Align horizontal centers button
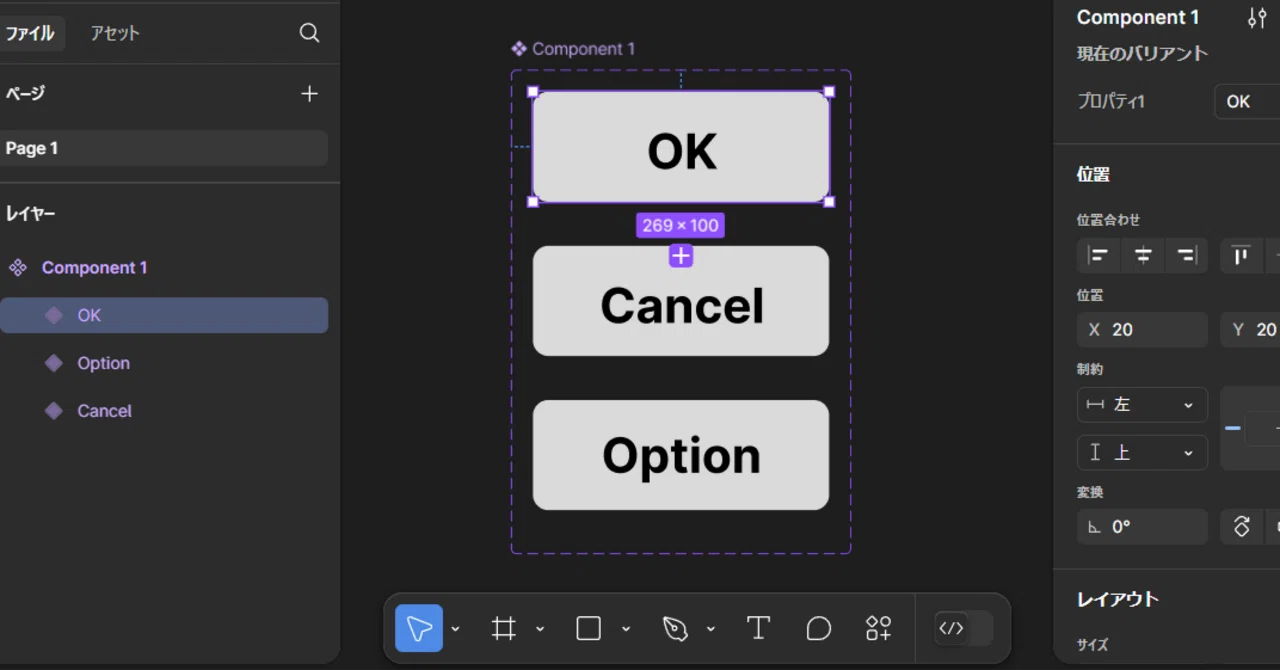1280x670 pixels. (1143, 256)
